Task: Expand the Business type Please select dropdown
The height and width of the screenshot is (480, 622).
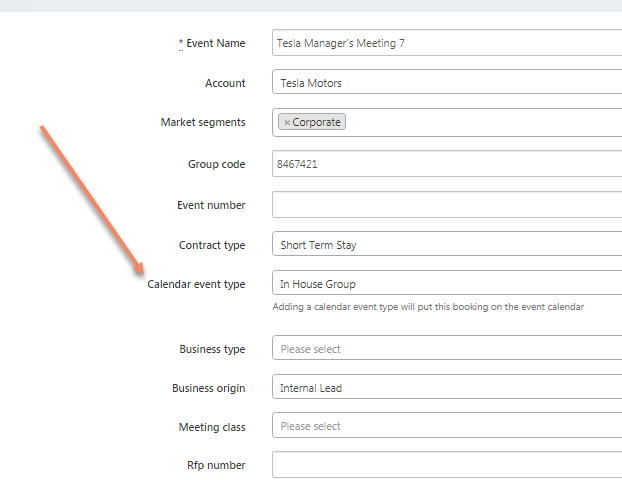Action: (x=446, y=349)
